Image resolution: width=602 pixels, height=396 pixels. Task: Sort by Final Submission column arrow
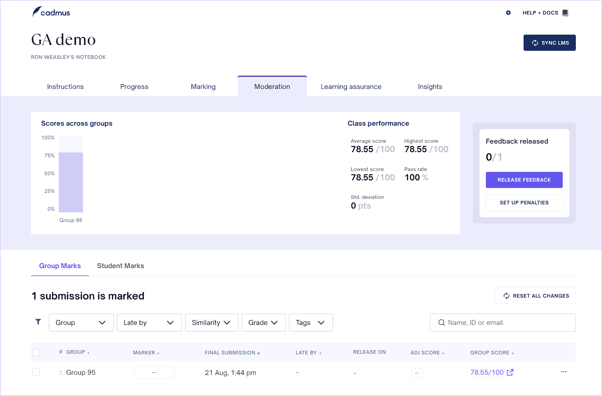click(259, 353)
